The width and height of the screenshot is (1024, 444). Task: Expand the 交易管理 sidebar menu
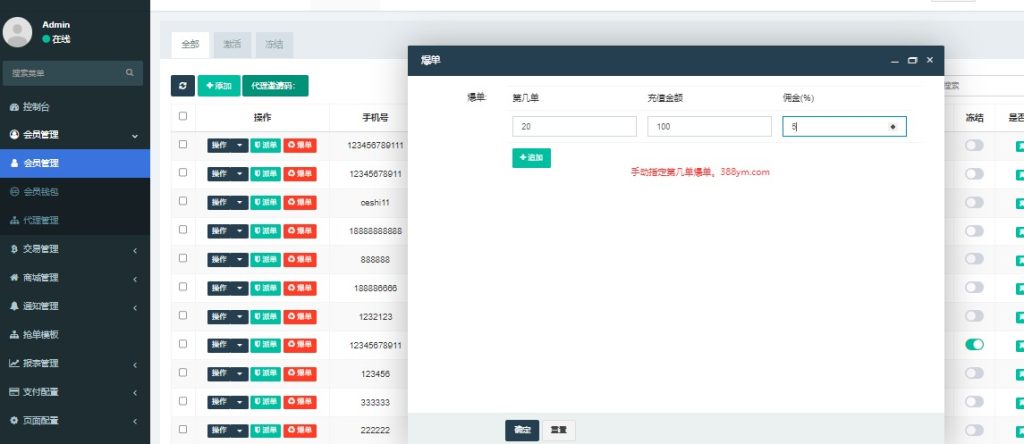point(75,249)
